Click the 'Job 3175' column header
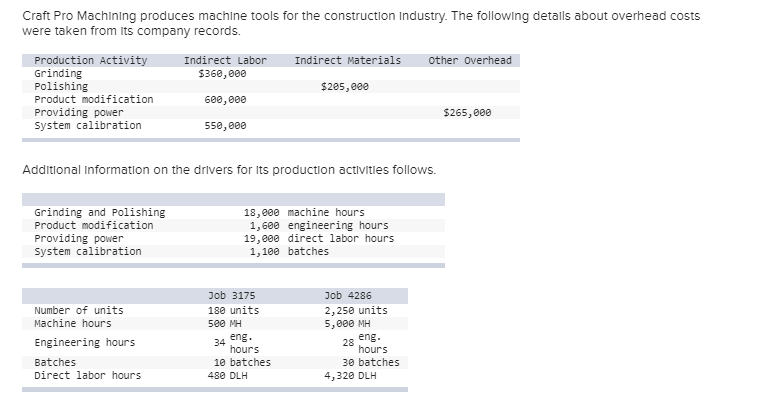This screenshot has height=410, width=762. 231,295
